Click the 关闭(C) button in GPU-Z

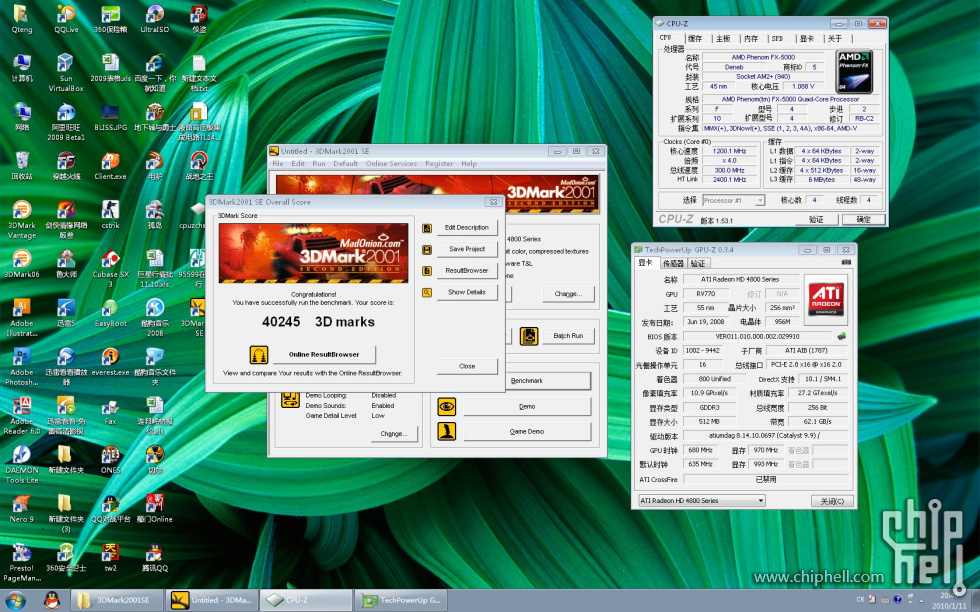[832, 501]
